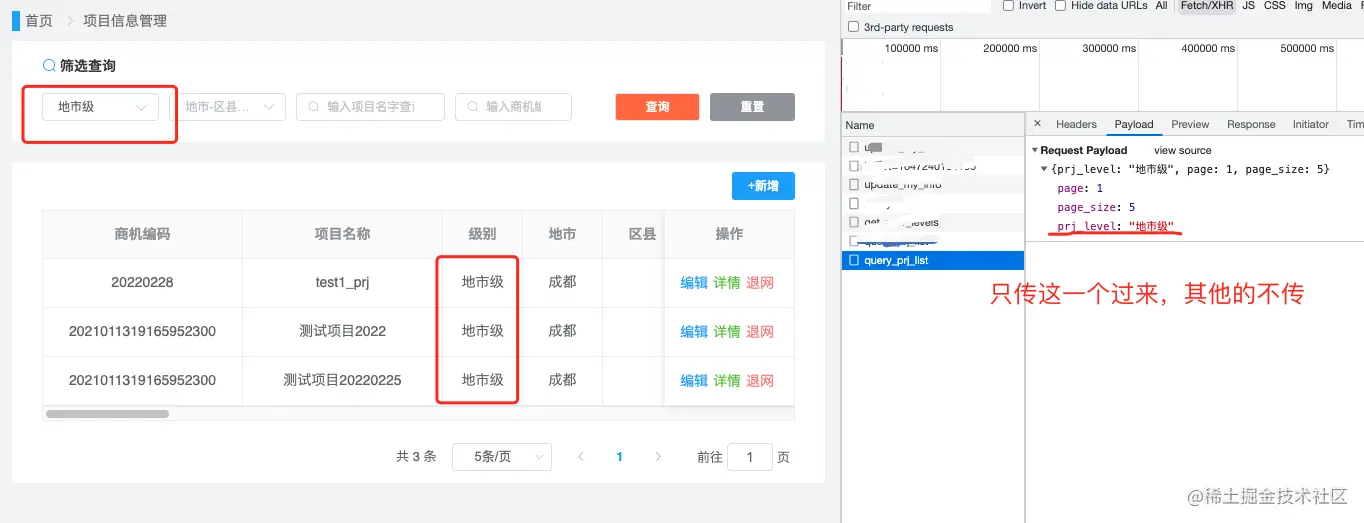Screen dimensions: 1364x523
Task: Click 退网 for test1_prj row
Action: (760, 283)
